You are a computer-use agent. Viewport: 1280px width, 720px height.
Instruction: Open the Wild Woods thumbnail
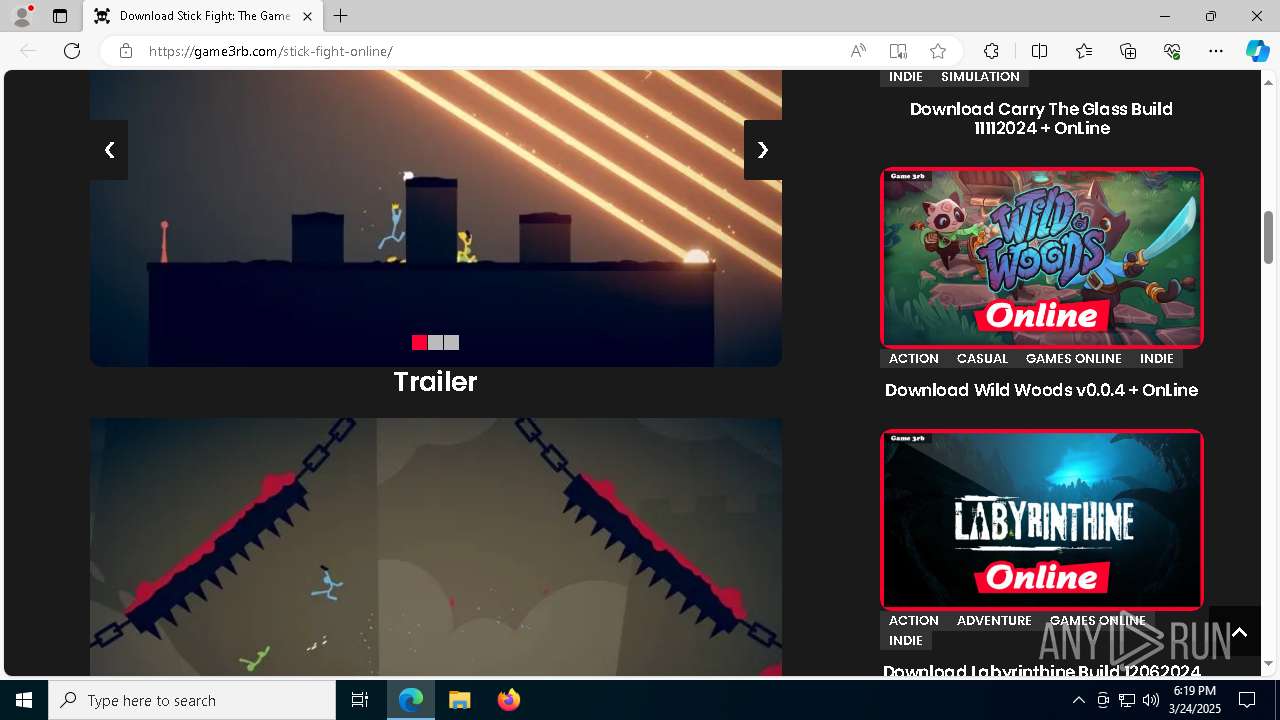tap(1041, 258)
